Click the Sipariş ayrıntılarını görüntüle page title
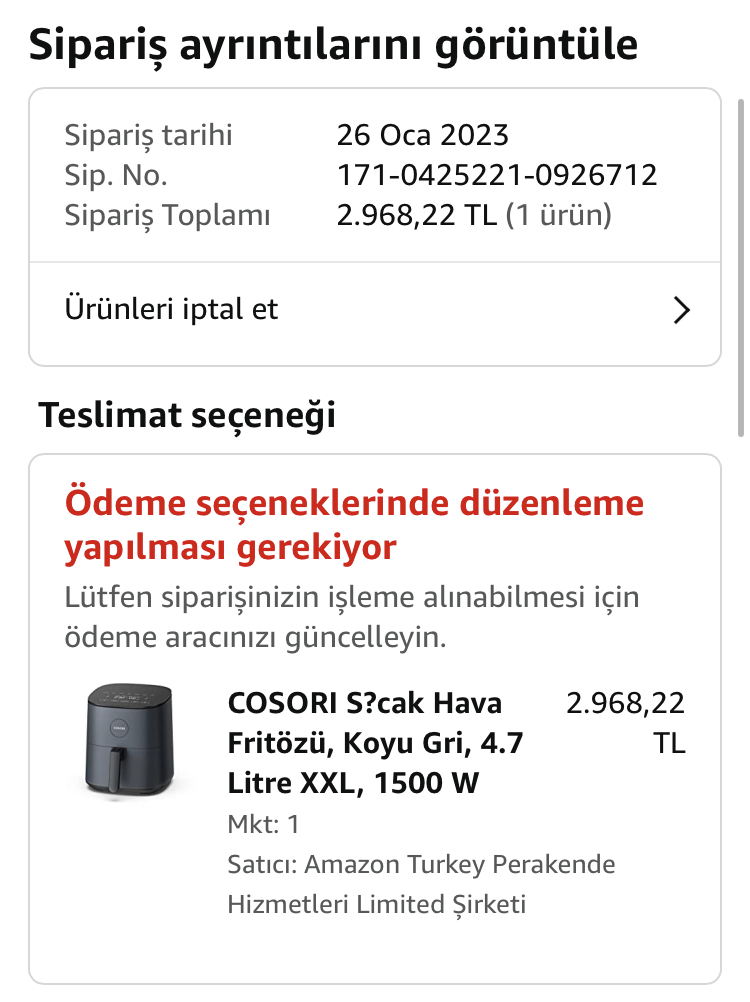This screenshot has height=1002, width=750. pos(333,45)
